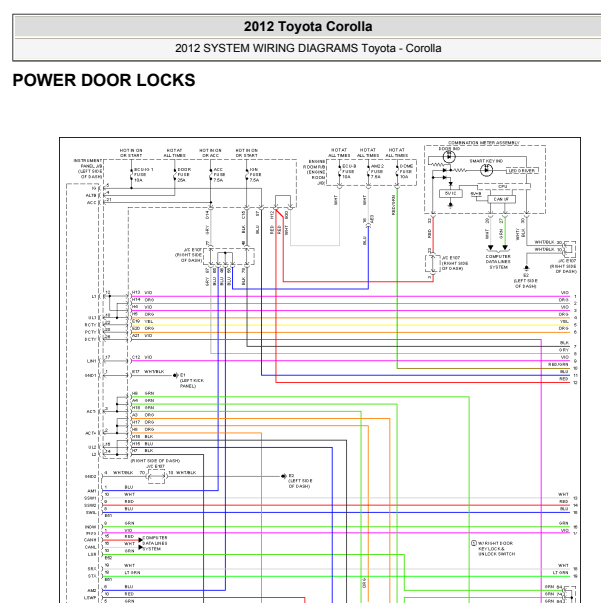
Task: Click the "ACT+" pin label
Action: (x=91, y=433)
